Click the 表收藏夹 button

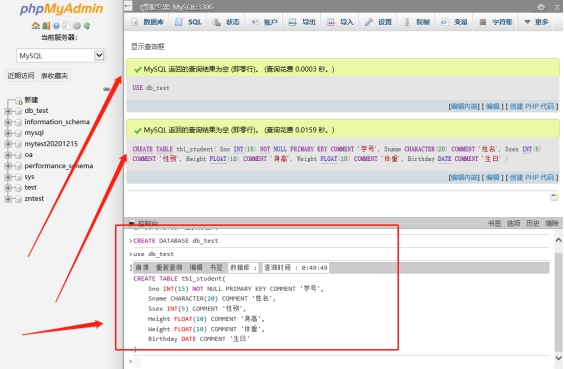[54, 76]
